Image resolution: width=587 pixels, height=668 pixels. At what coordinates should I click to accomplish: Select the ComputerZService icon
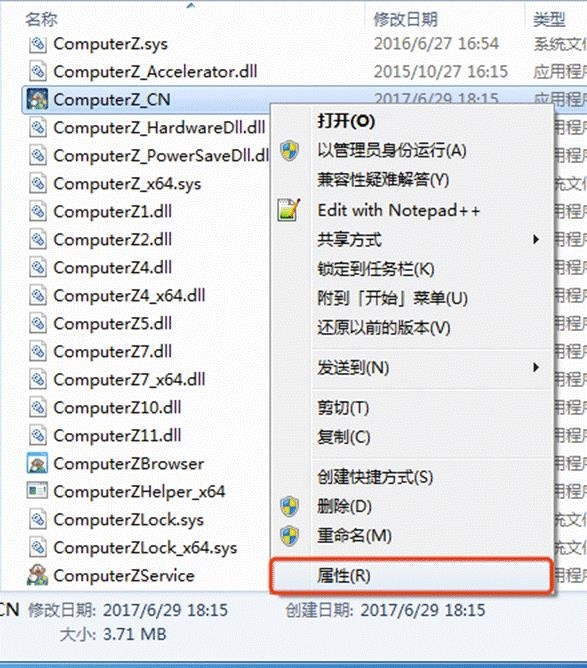(x=37, y=575)
